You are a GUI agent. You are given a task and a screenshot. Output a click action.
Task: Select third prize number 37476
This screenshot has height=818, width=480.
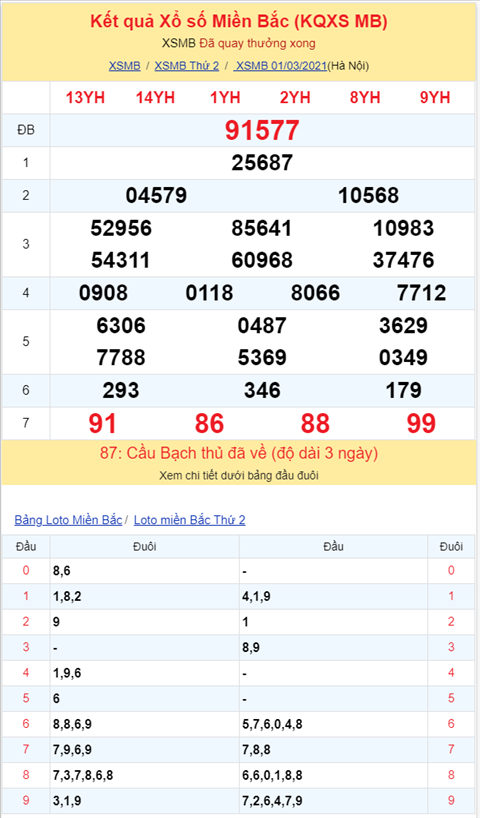403,260
